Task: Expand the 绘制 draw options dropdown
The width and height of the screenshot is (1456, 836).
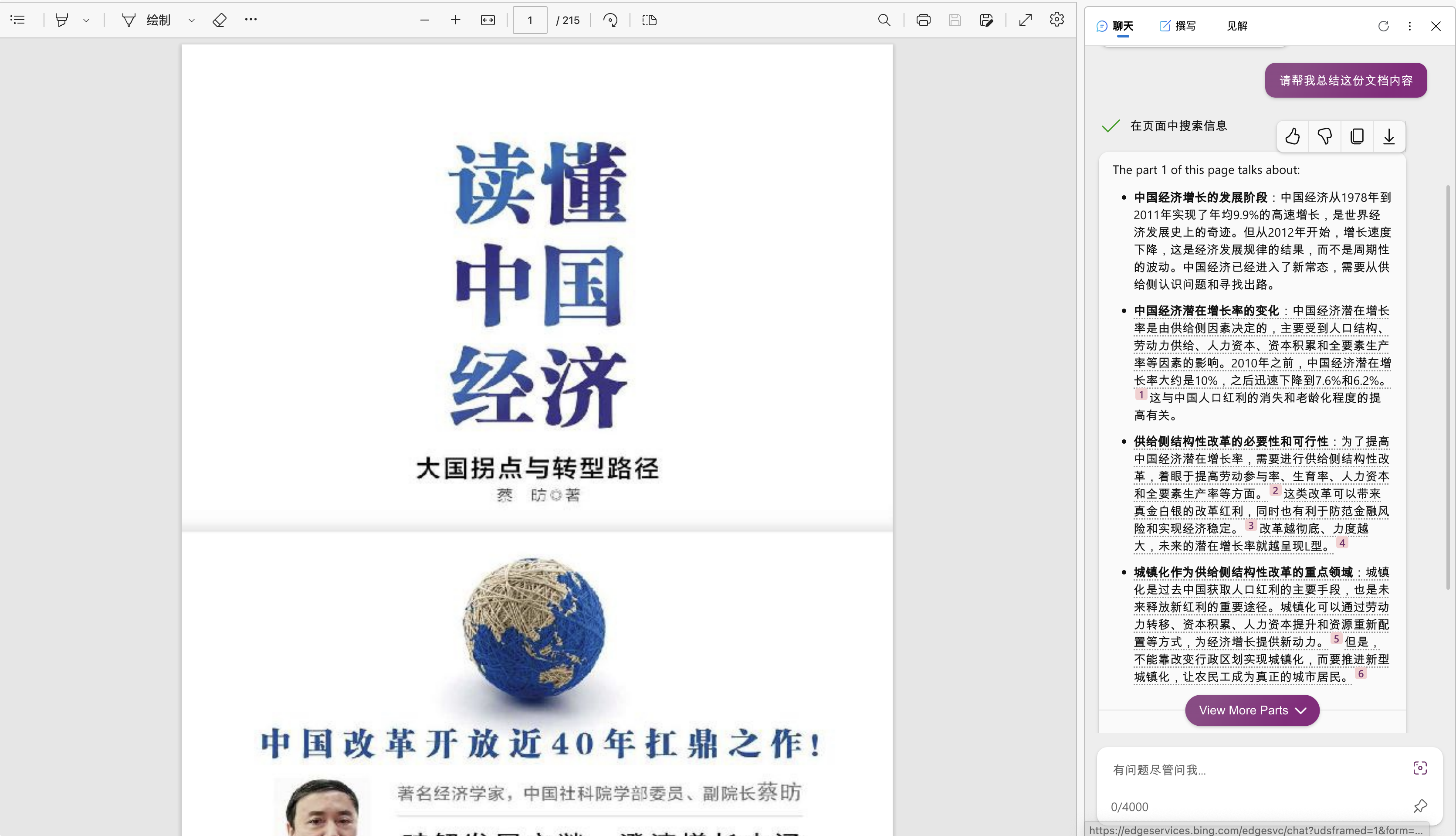Action: pyautogui.click(x=192, y=20)
